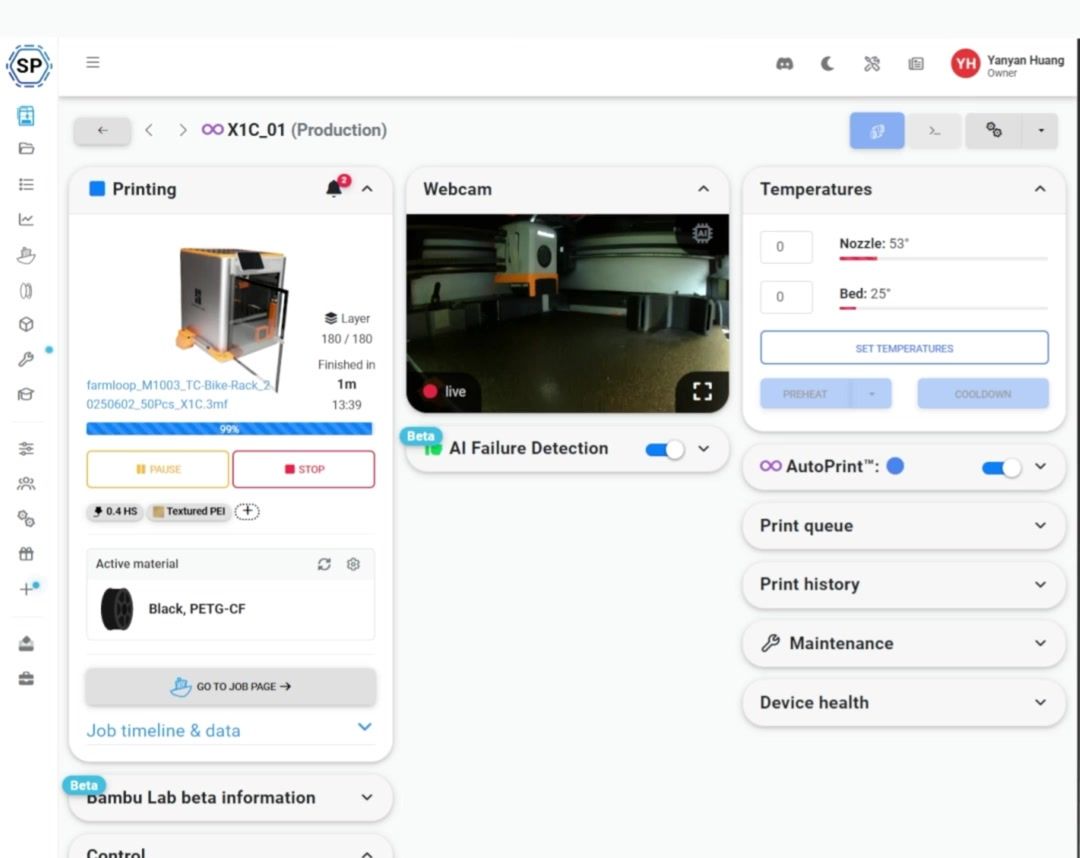Click the bed temperature input field
The image size is (1080, 858).
(x=787, y=297)
